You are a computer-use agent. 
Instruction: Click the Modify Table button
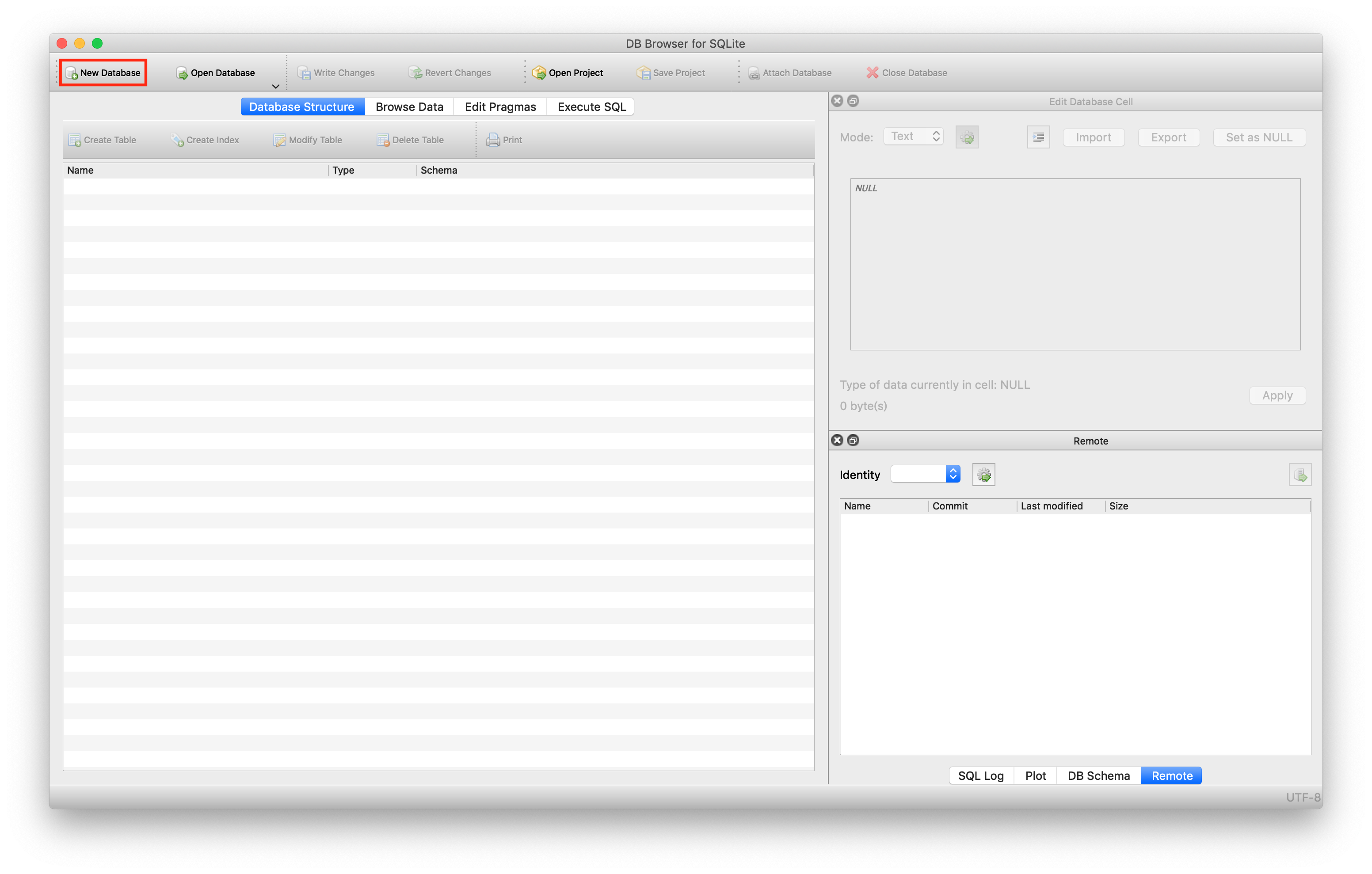pyautogui.click(x=308, y=140)
